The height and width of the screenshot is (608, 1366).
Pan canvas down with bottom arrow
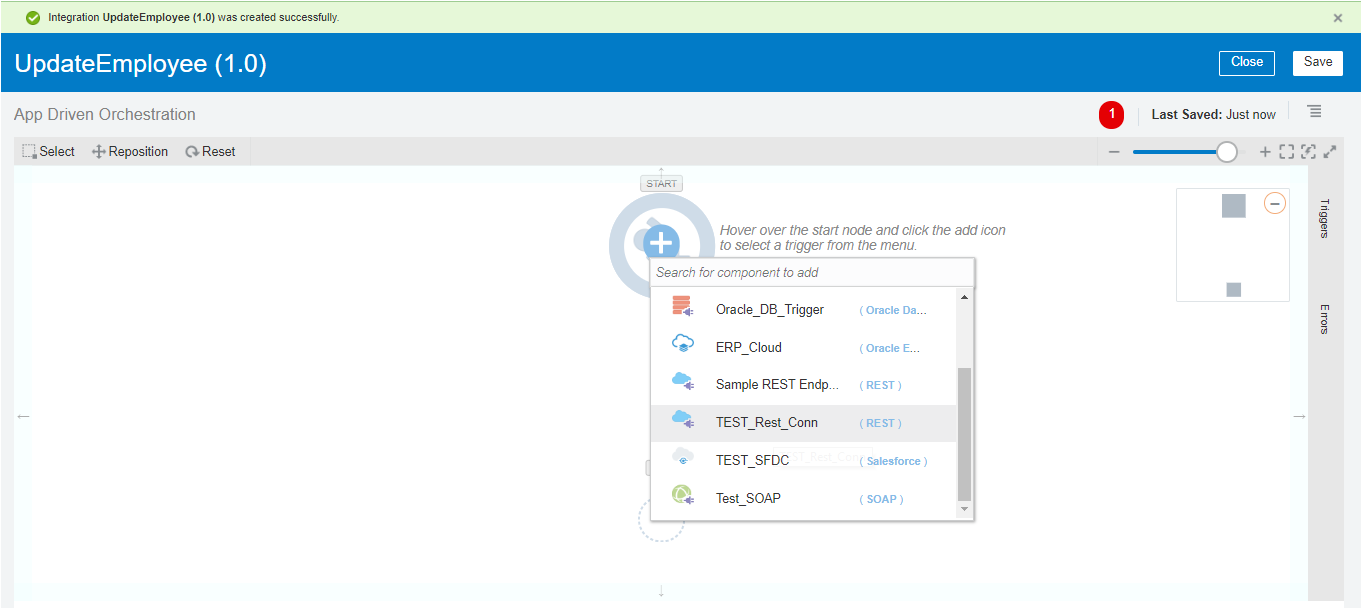pyautogui.click(x=661, y=592)
